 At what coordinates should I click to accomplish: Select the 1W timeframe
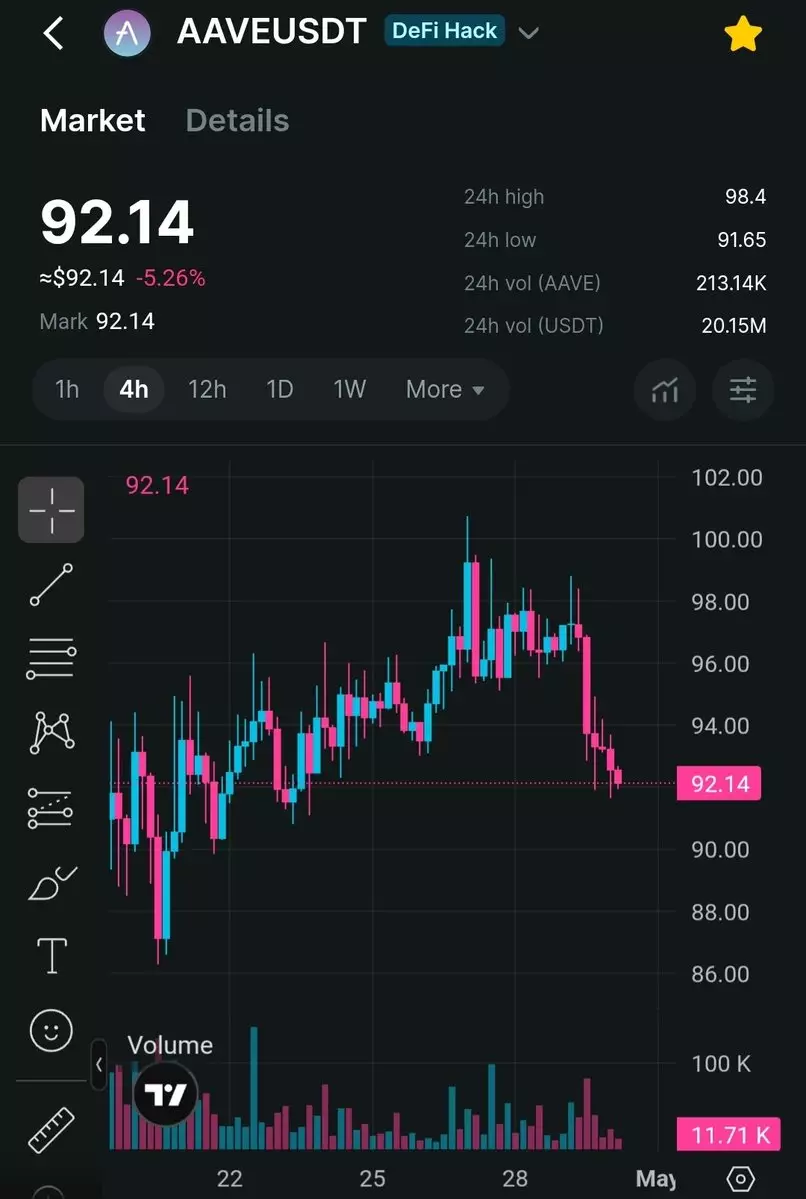(349, 389)
